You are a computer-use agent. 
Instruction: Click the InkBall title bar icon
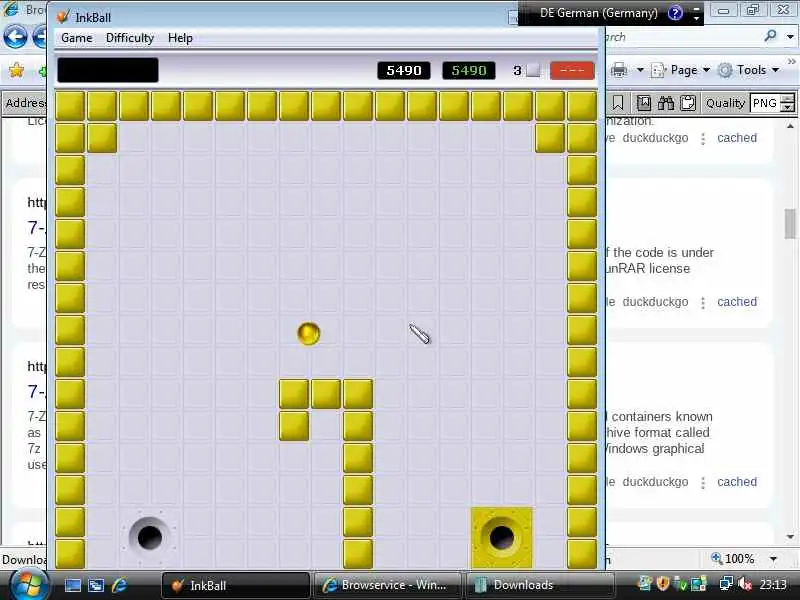pos(63,16)
